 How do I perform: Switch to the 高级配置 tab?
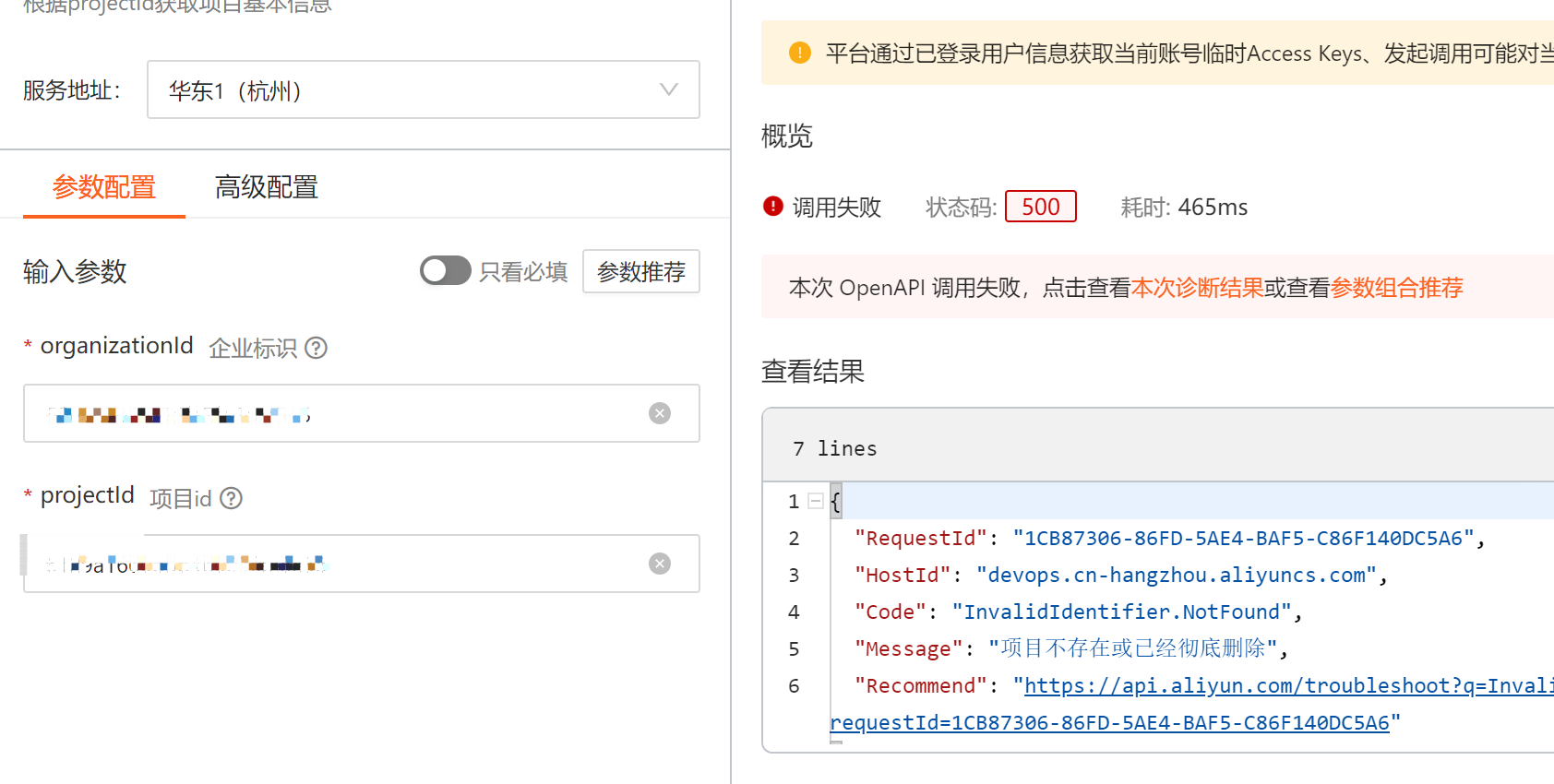click(x=267, y=187)
